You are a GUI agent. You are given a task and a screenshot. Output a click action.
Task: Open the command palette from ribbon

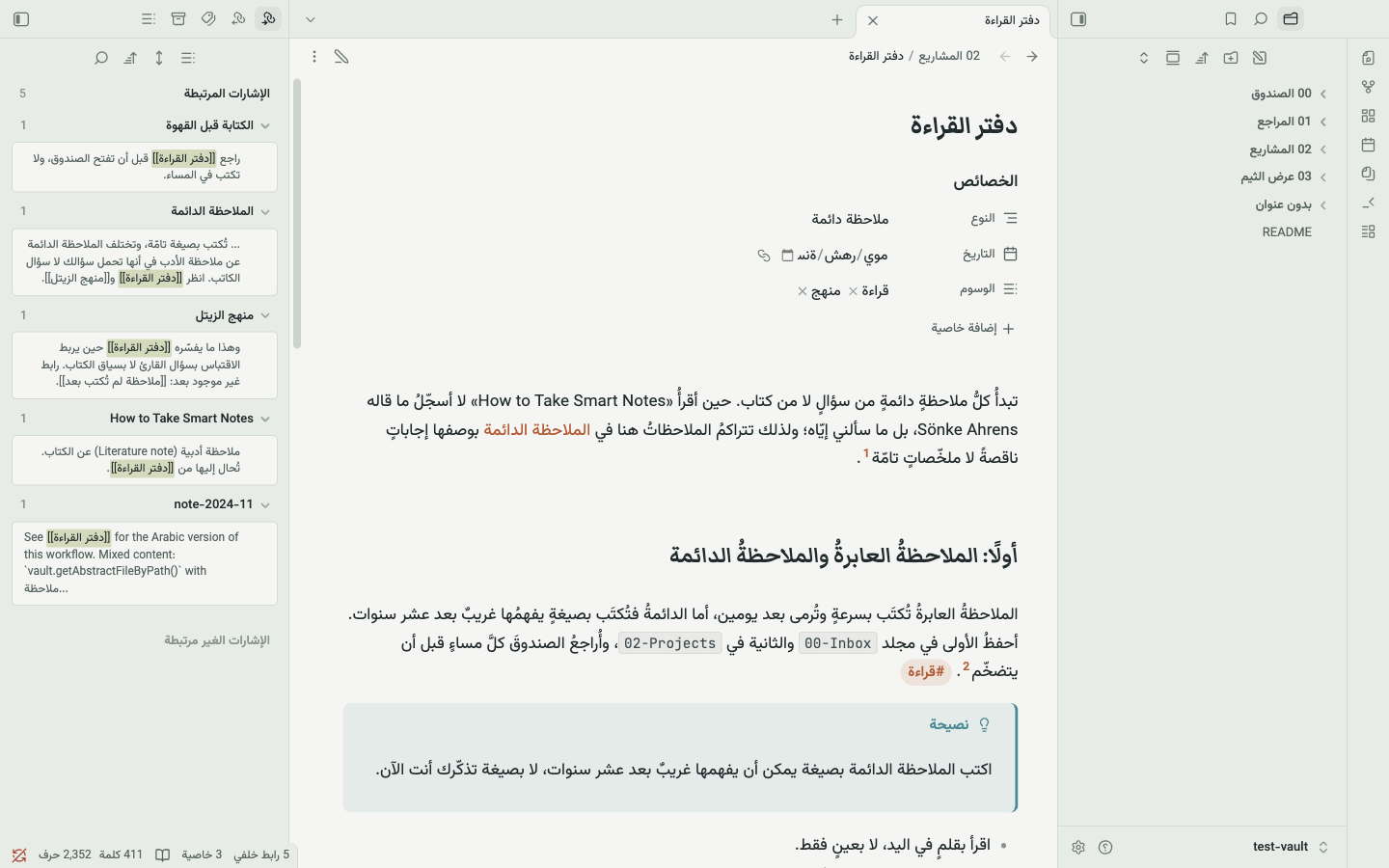(x=1368, y=203)
